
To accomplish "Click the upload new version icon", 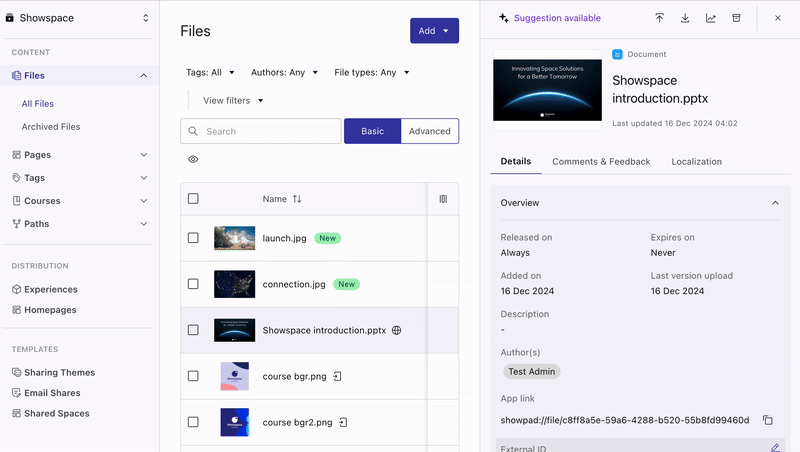I will [659, 18].
